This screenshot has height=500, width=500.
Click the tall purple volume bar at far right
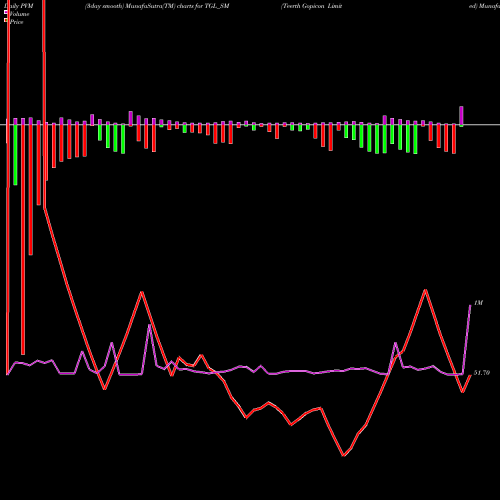462,116
